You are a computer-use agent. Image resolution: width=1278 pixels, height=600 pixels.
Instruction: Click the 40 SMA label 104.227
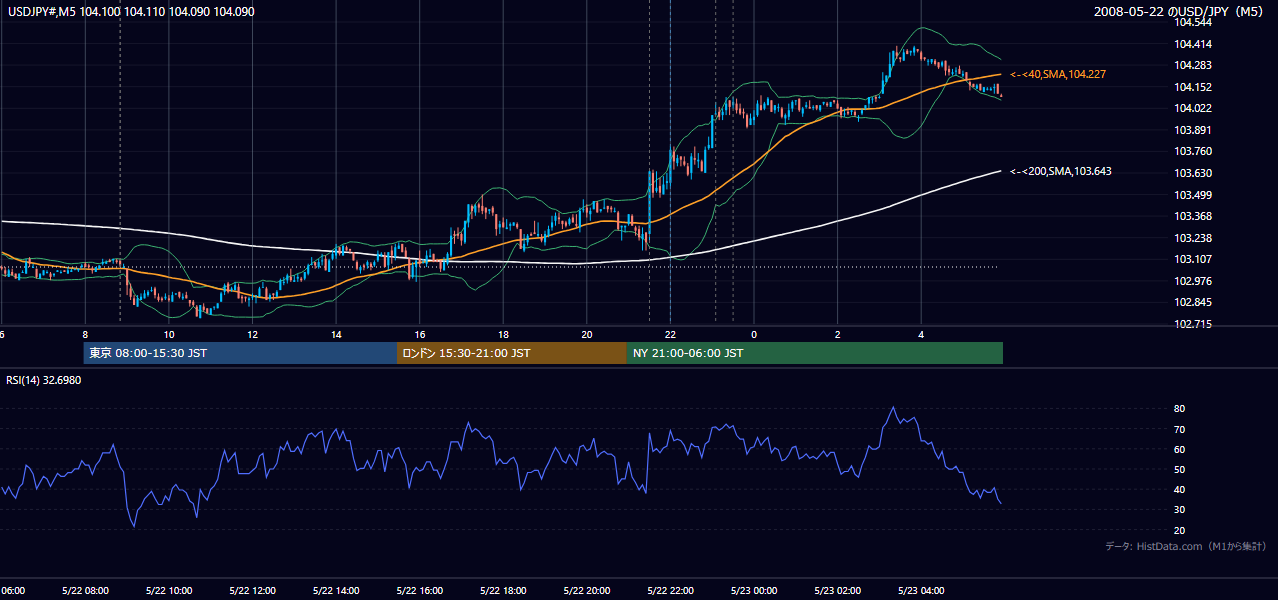1058,74
